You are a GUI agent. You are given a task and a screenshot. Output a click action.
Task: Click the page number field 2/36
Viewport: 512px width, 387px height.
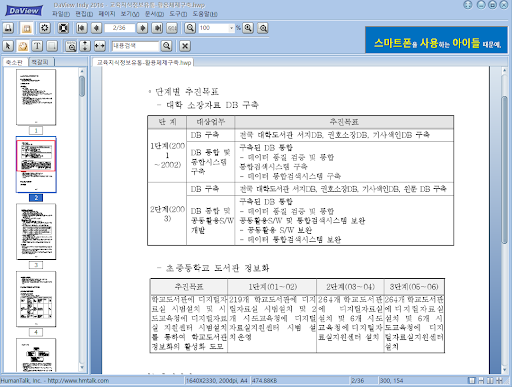(x=119, y=28)
